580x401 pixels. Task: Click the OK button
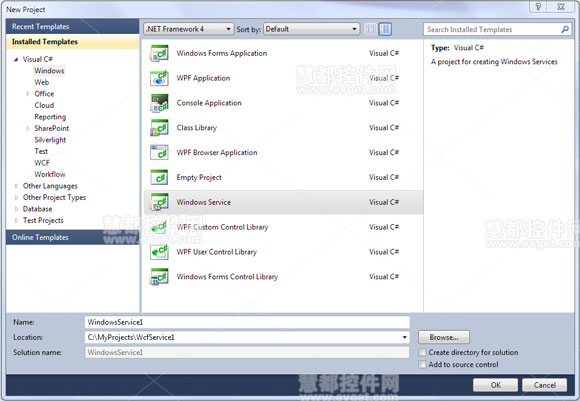point(495,385)
